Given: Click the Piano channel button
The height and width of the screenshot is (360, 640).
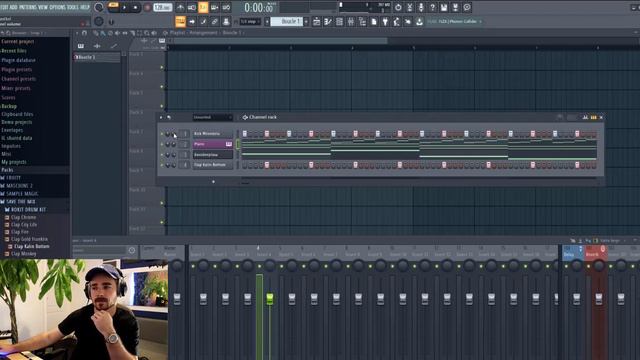Looking at the screenshot, I should [x=213, y=144].
